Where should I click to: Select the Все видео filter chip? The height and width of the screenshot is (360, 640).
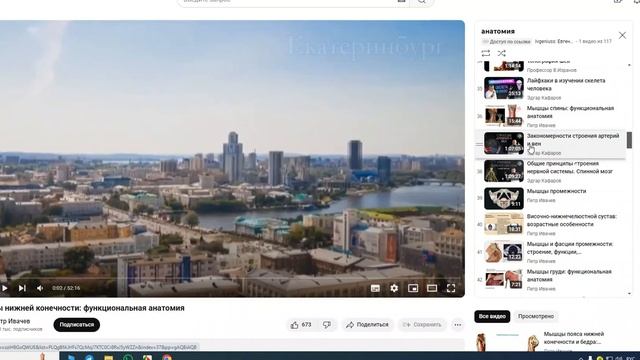(x=492, y=316)
